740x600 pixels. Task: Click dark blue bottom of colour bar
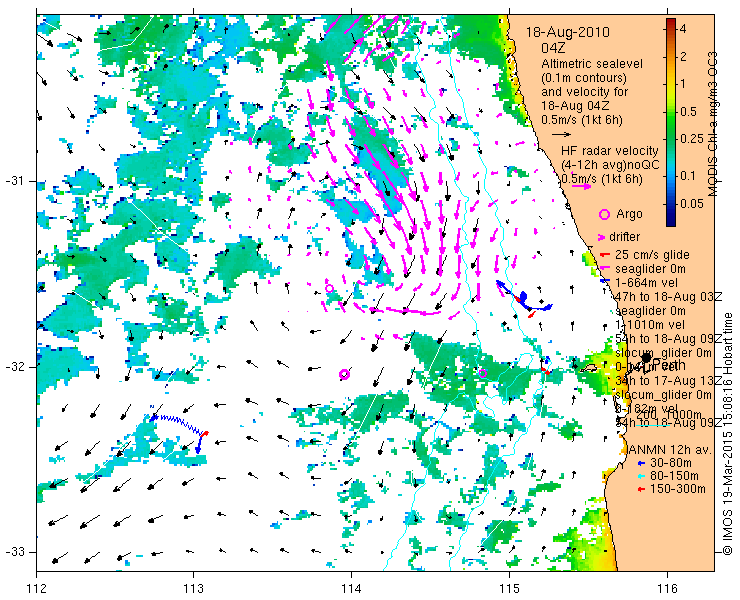pyautogui.click(x=671, y=218)
